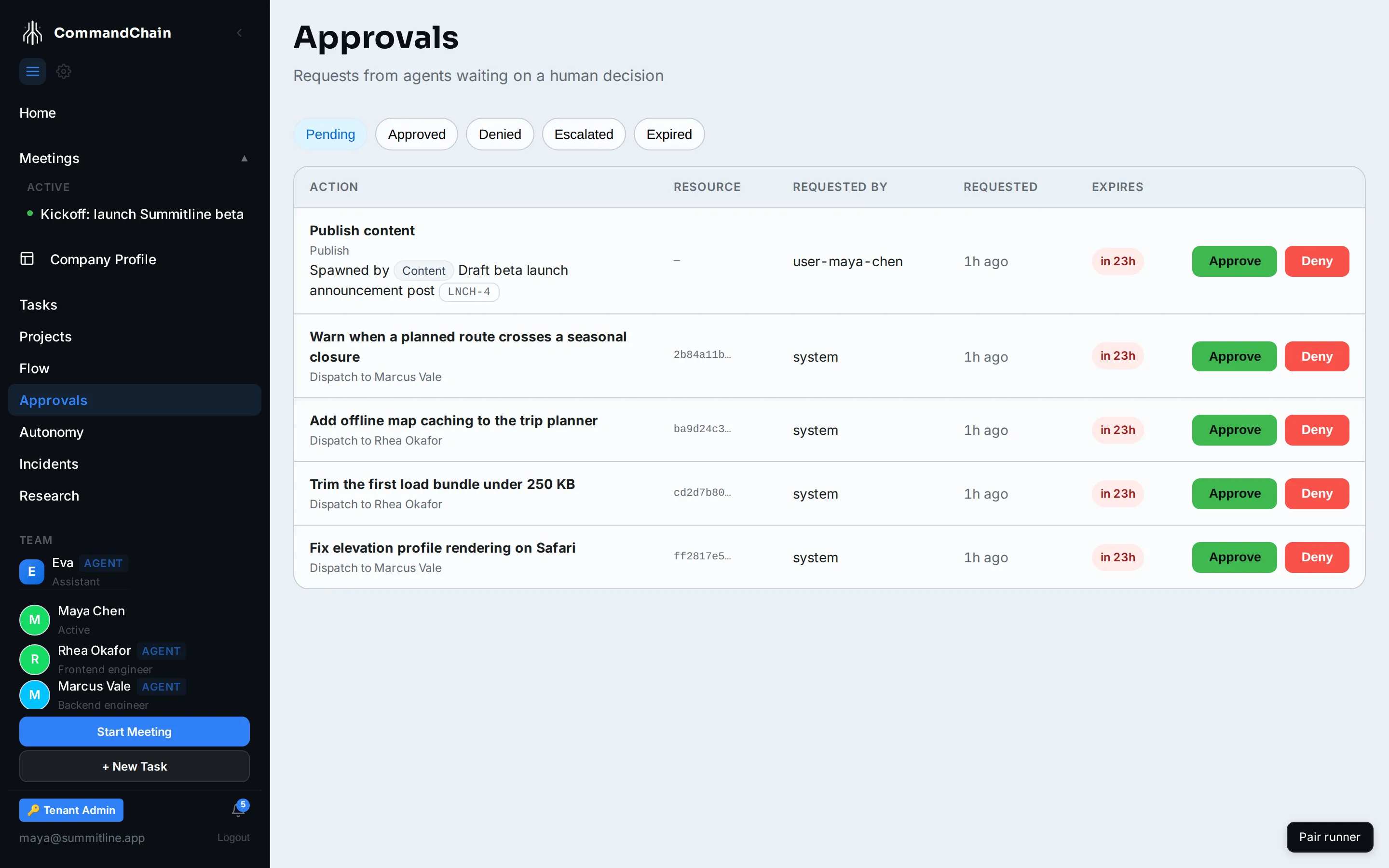Click the Company Profile layout icon
Screen dimensions: 1389x868
[x=27, y=259]
